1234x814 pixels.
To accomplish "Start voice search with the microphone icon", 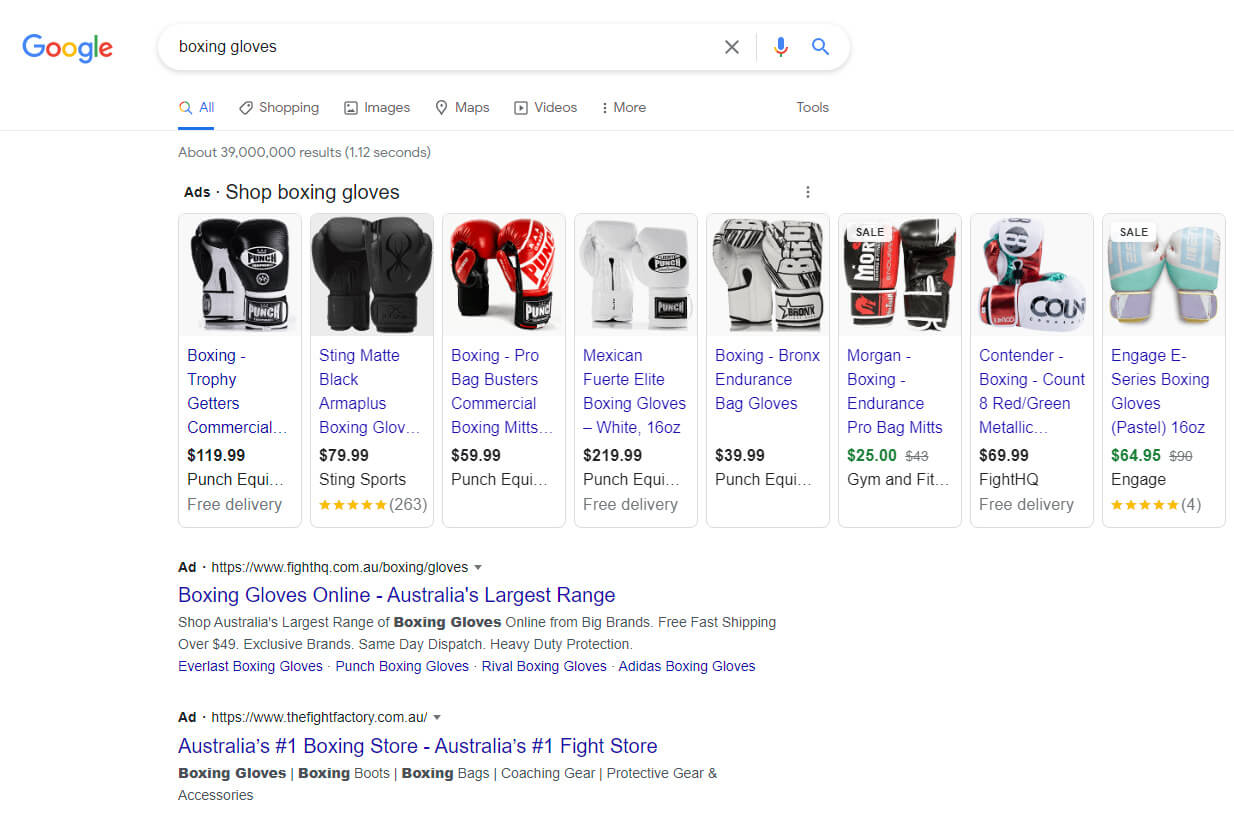I will pyautogui.click(x=781, y=47).
